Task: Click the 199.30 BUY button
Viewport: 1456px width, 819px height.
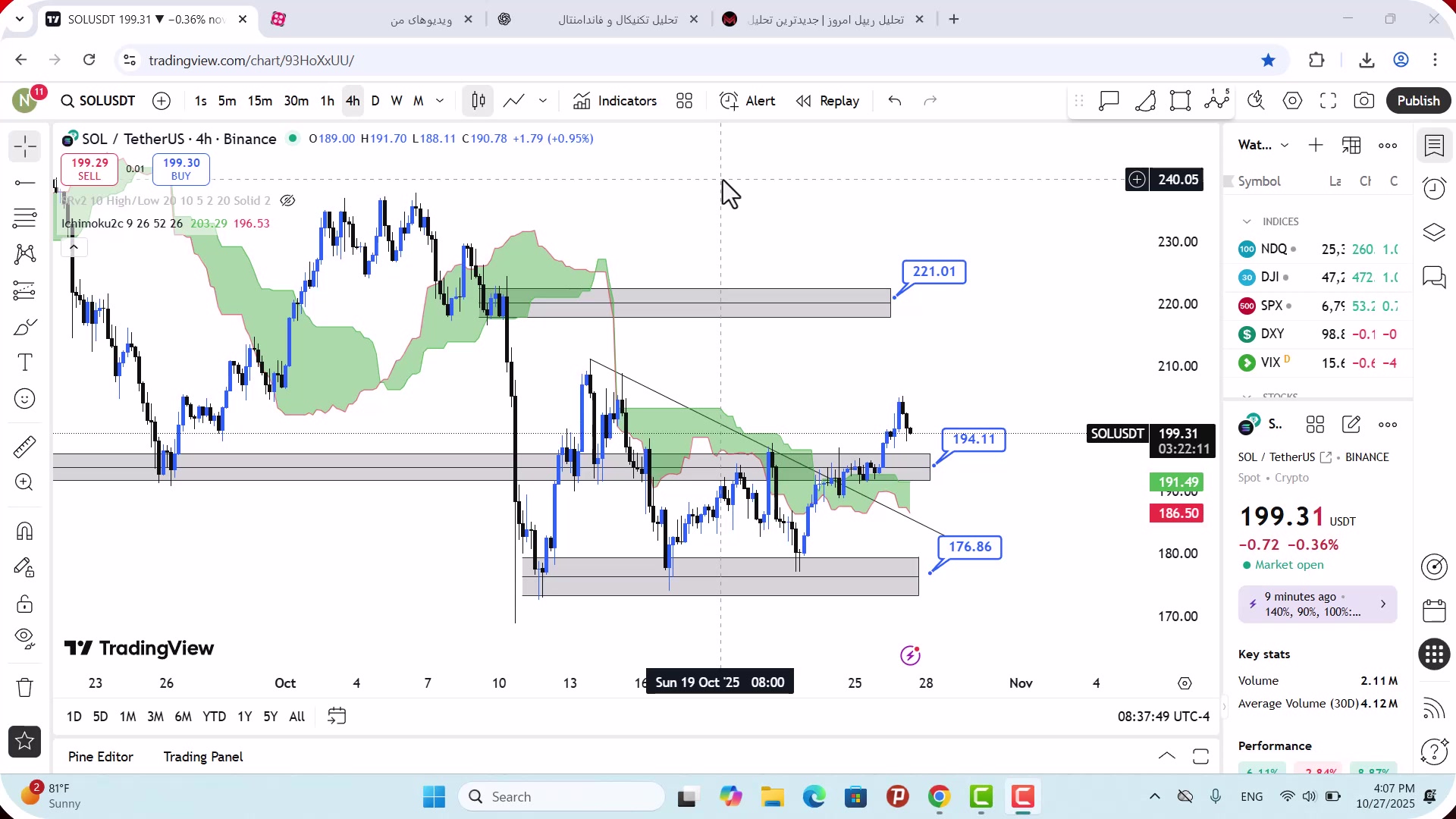Action: 181,169
